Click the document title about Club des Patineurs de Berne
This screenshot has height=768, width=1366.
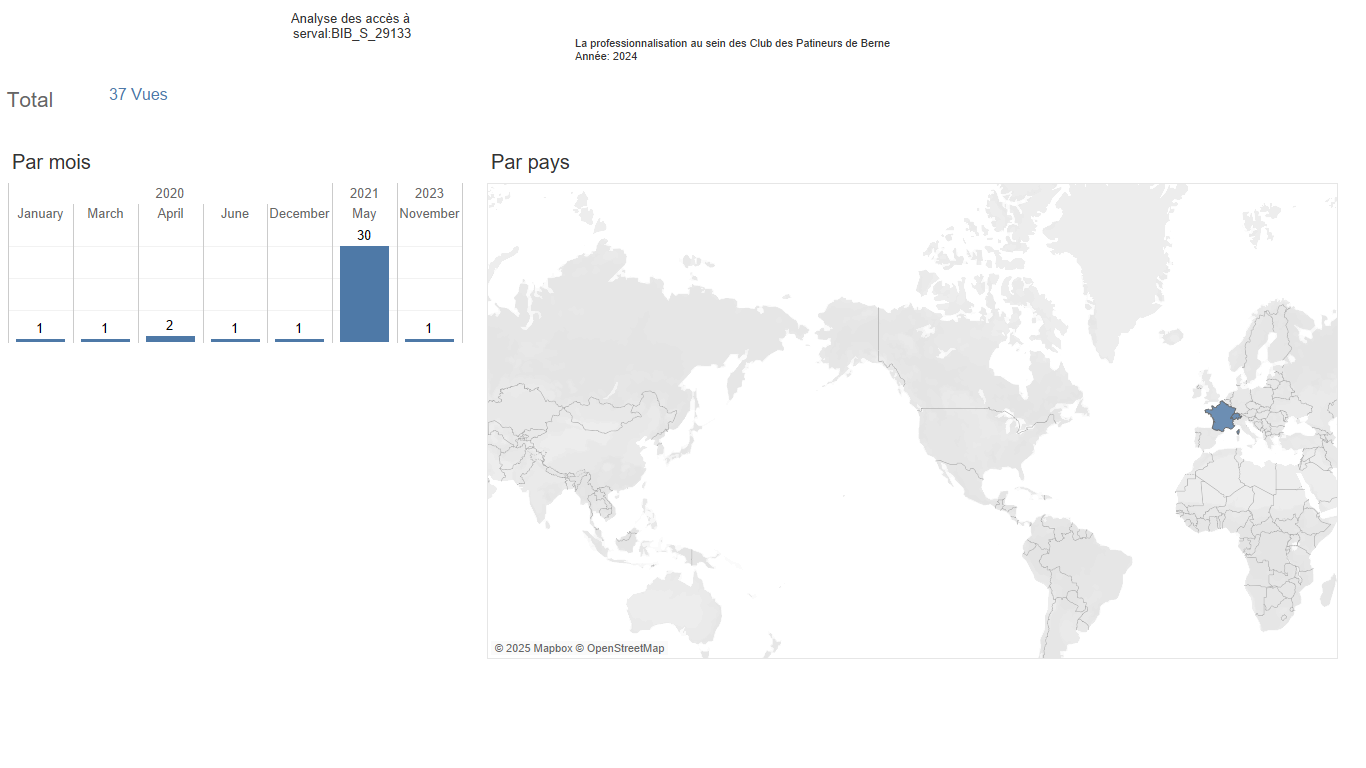click(732, 43)
